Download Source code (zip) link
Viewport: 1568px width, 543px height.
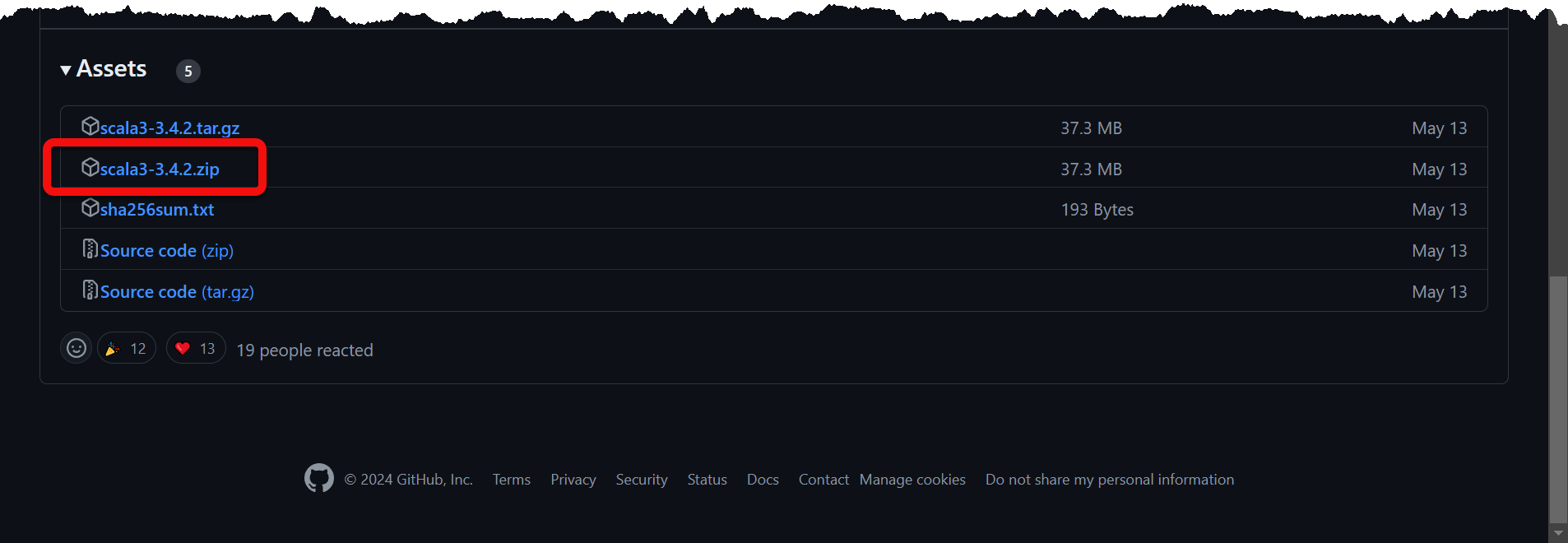point(167,251)
